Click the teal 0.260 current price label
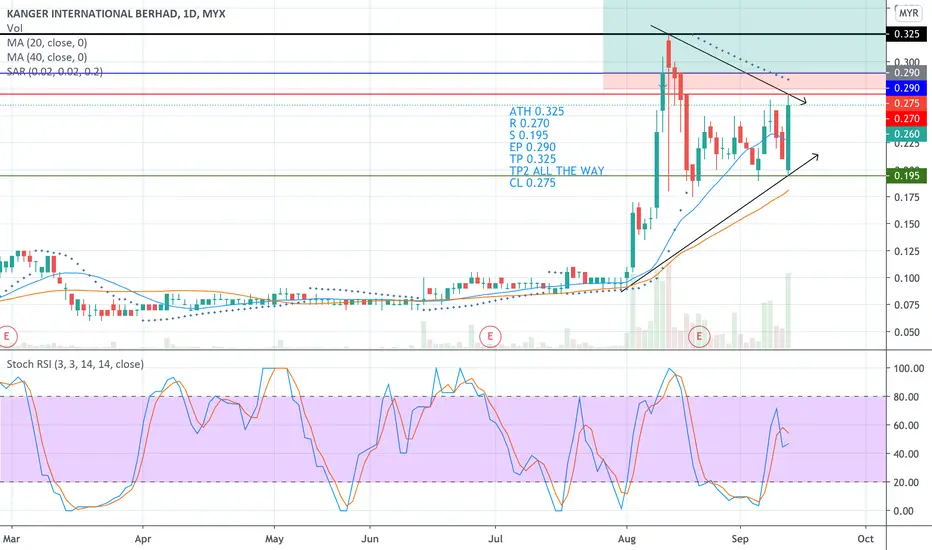This screenshot has height=550, width=932. click(x=906, y=134)
